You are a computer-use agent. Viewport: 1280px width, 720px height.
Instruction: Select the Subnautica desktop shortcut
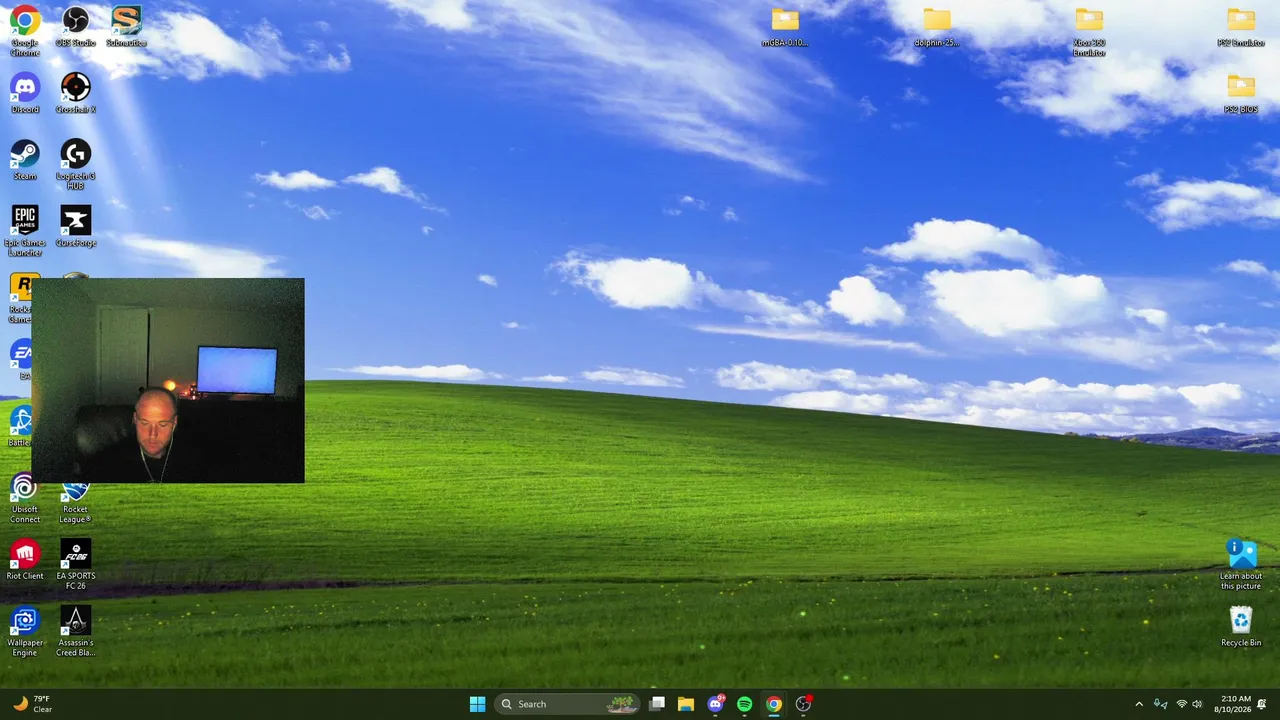click(126, 26)
